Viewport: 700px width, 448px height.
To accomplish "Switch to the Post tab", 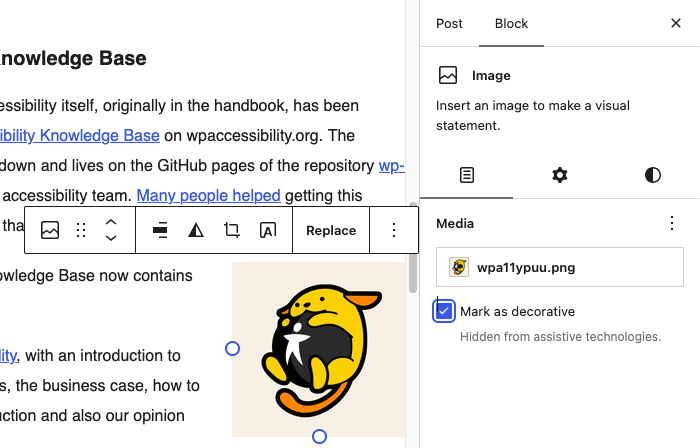I will point(449,24).
